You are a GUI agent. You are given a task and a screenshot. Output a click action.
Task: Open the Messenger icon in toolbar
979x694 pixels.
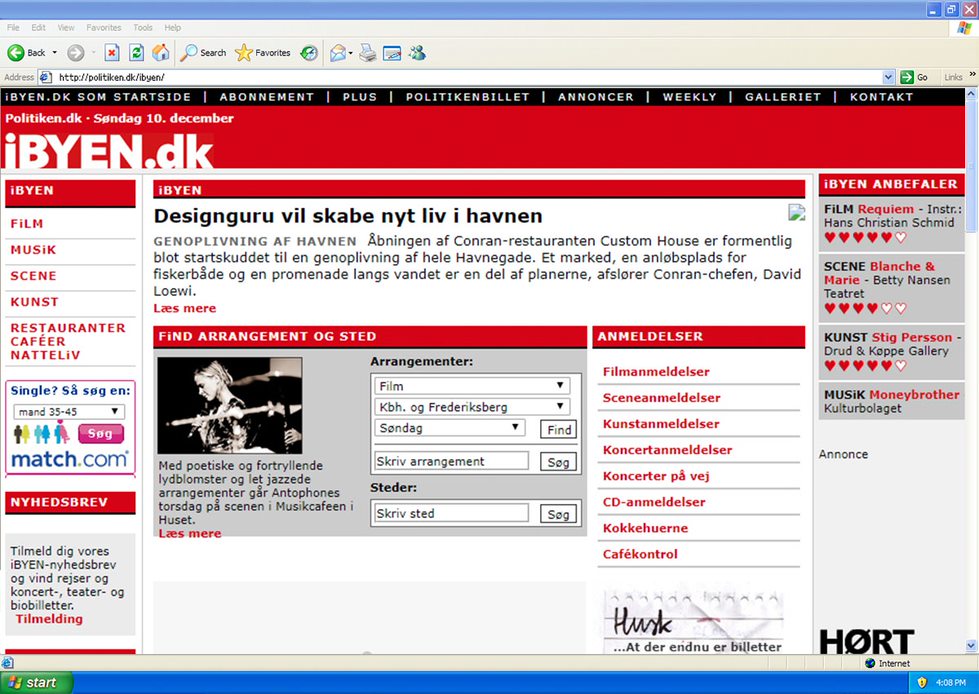coord(417,53)
